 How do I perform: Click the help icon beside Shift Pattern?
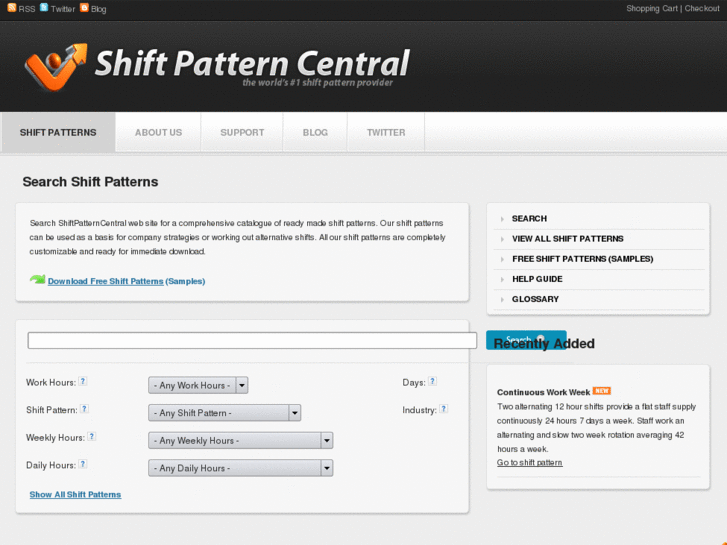tap(85, 408)
